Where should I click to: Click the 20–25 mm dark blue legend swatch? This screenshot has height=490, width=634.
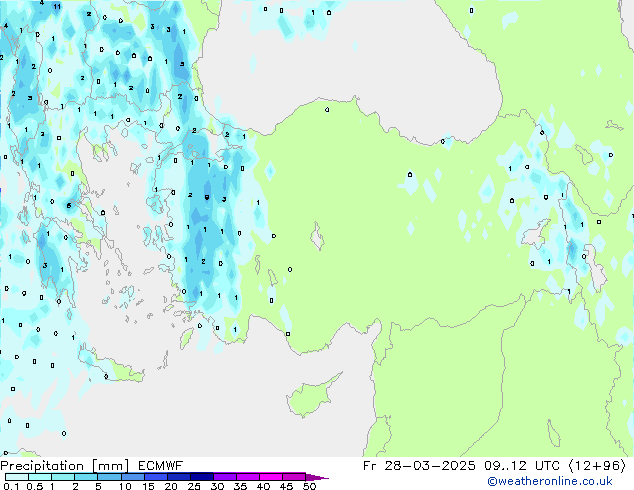(178, 477)
